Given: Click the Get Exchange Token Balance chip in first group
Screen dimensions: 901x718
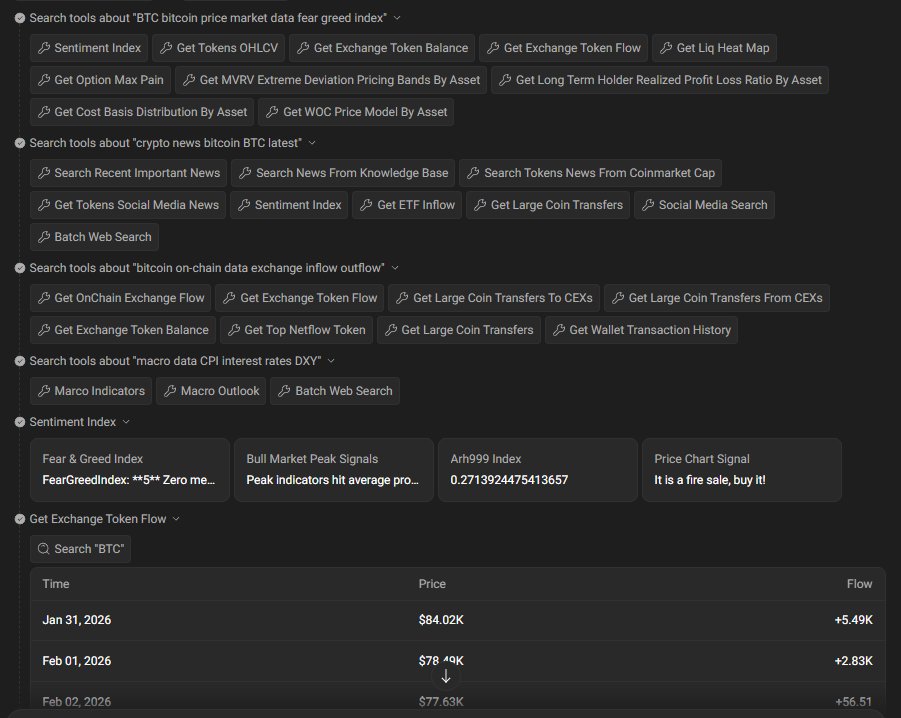Looking at the screenshot, I should click(382, 48).
